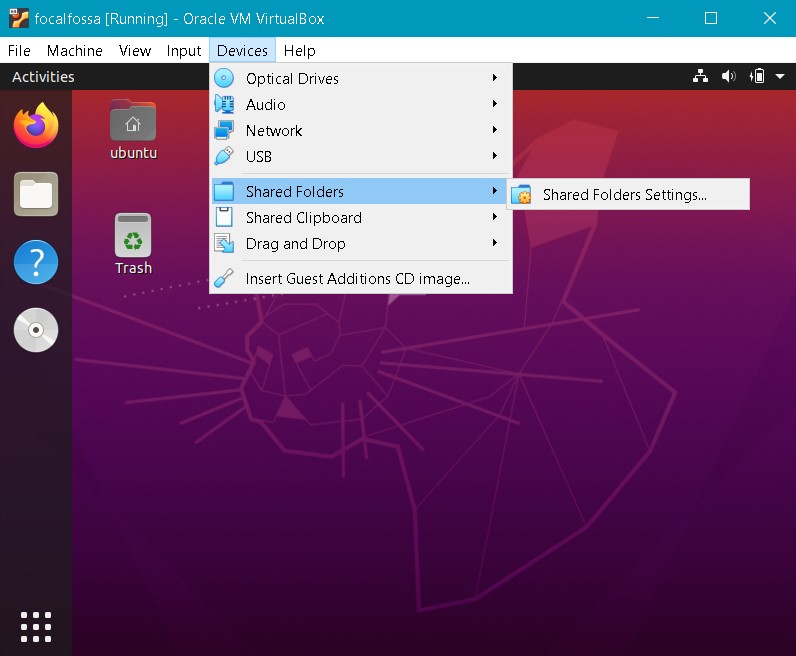Open the Machine menu
796x656 pixels.
pos(74,51)
